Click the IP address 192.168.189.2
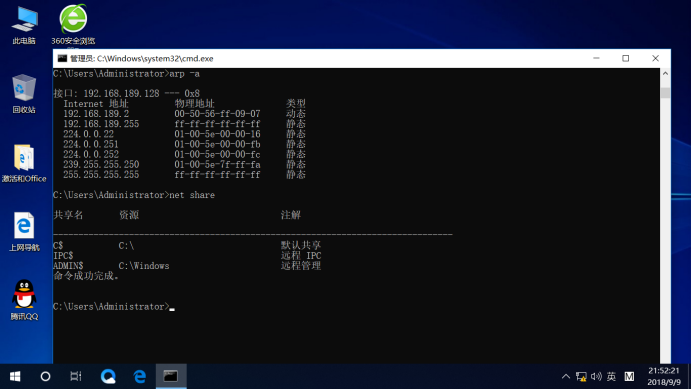The width and height of the screenshot is (692, 389). (x=96, y=114)
